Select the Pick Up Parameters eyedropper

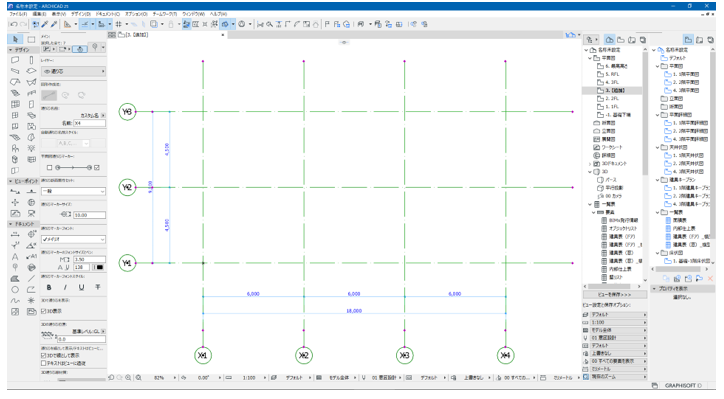pos(45,24)
